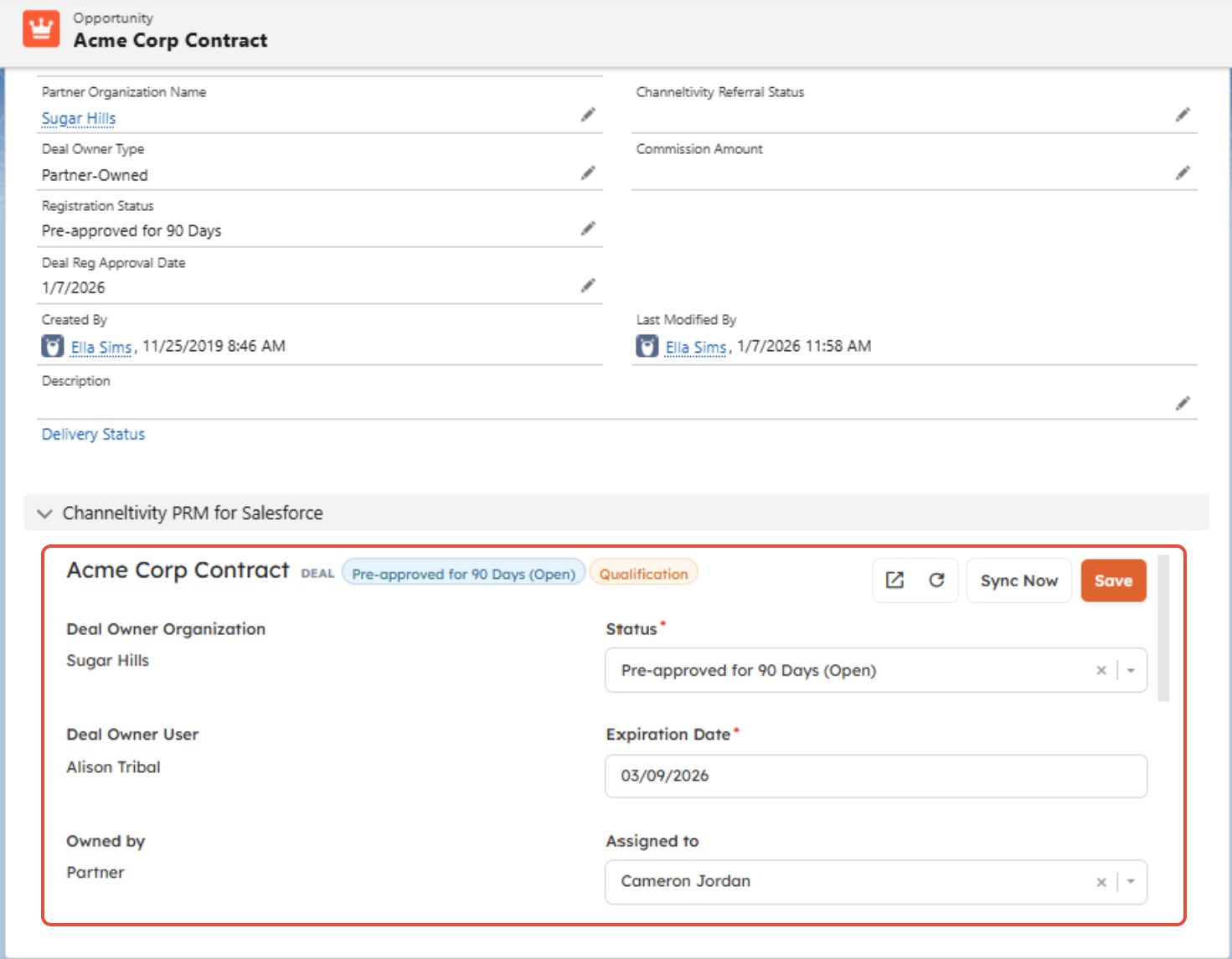The width and height of the screenshot is (1232, 959).
Task: Collapse Channeltivity PRM for Salesforce section
Action: click(x=45, y=513)
